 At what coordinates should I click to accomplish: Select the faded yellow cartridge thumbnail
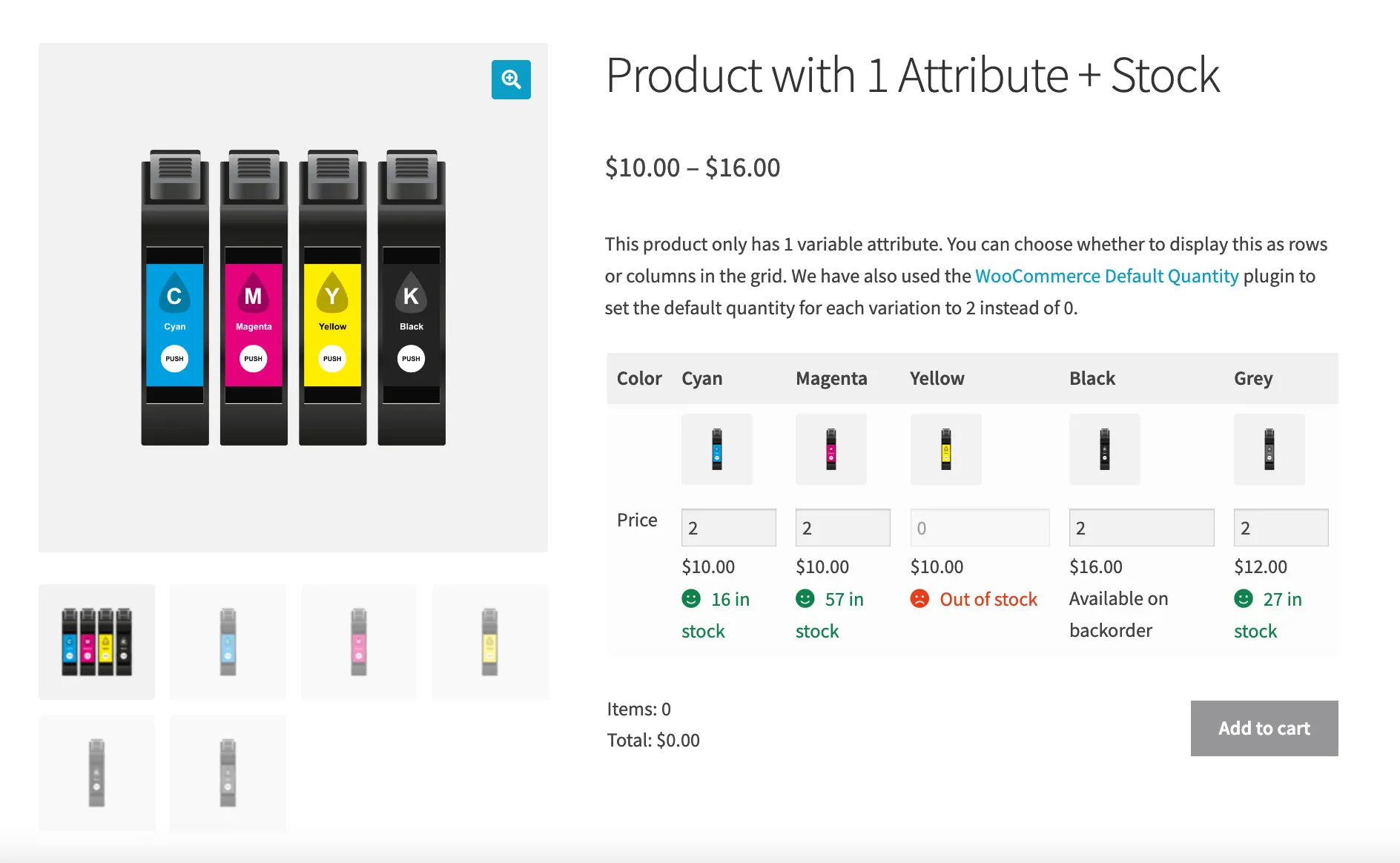click(x=490, y=642)
